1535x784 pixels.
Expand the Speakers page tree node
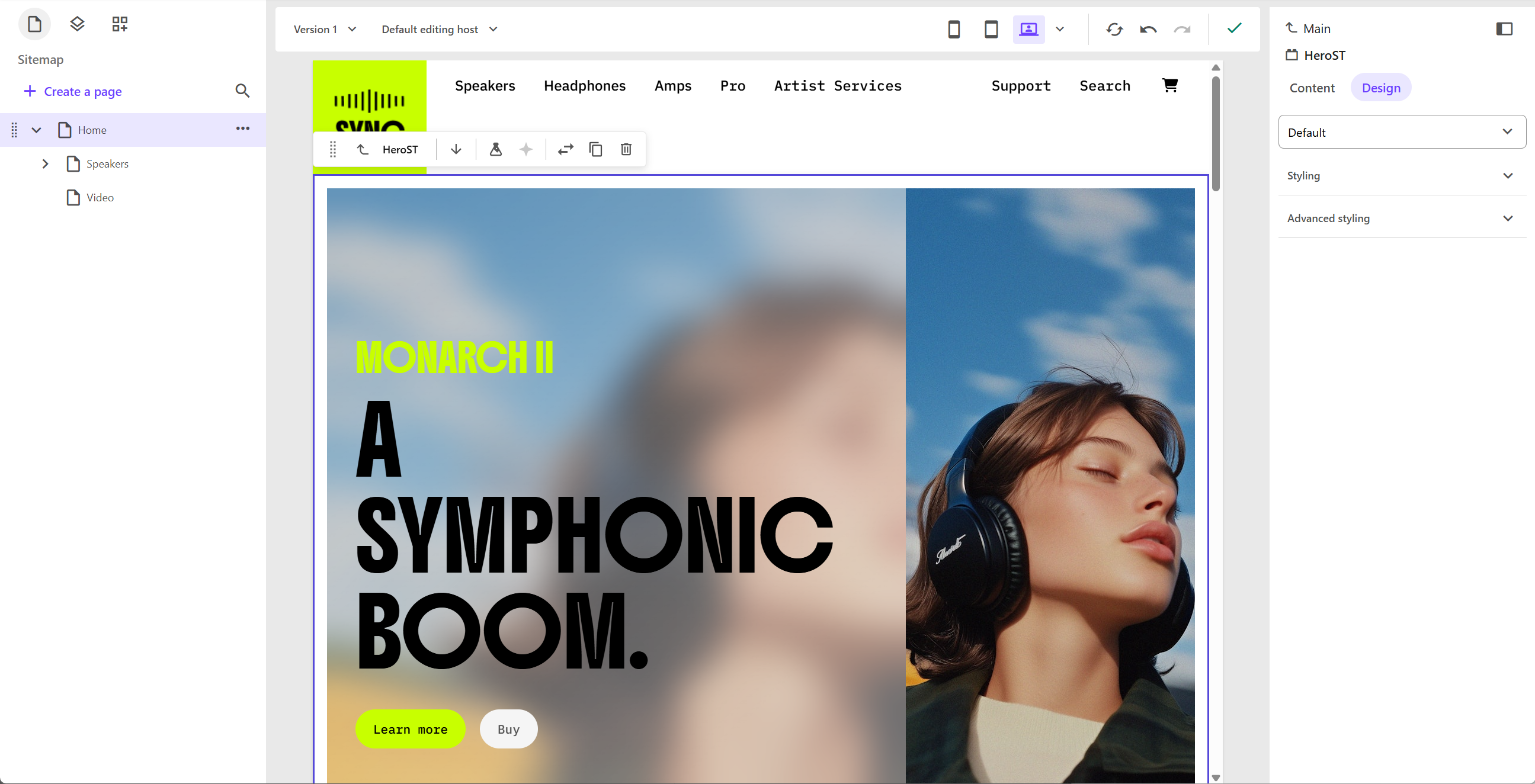[x=45, y=163]
